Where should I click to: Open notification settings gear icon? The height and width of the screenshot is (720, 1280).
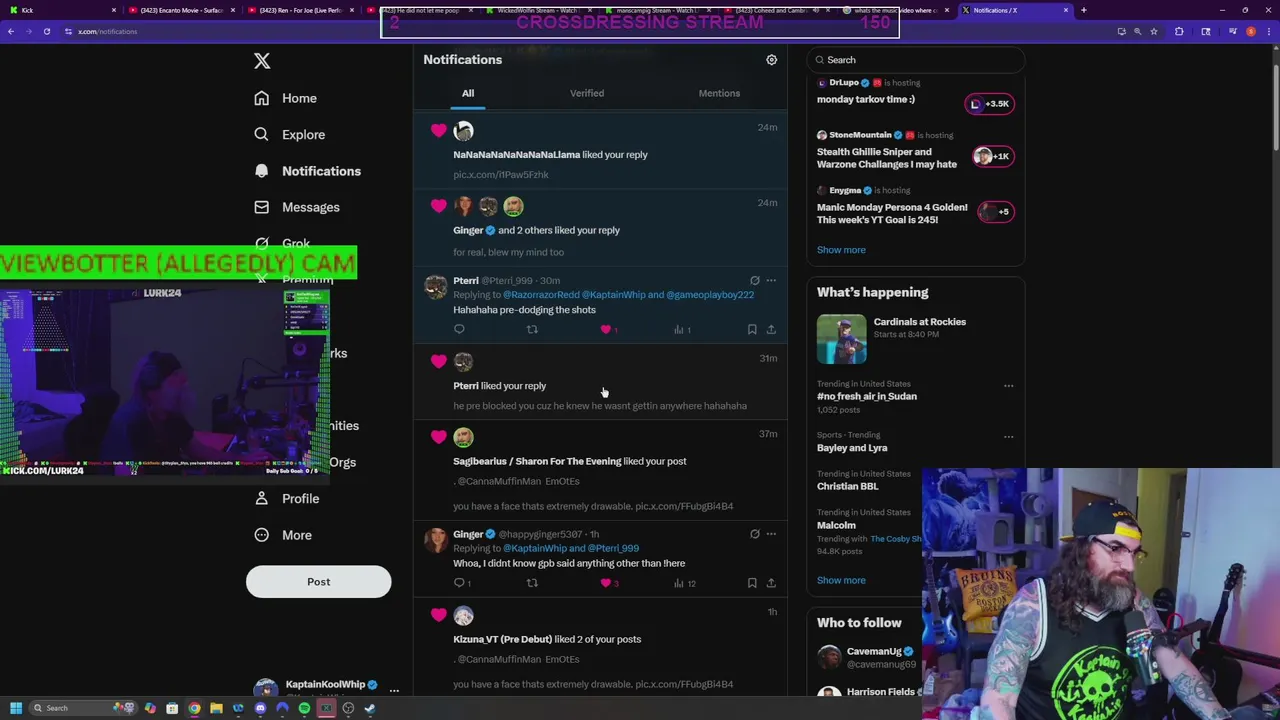[x=771, y=60]
